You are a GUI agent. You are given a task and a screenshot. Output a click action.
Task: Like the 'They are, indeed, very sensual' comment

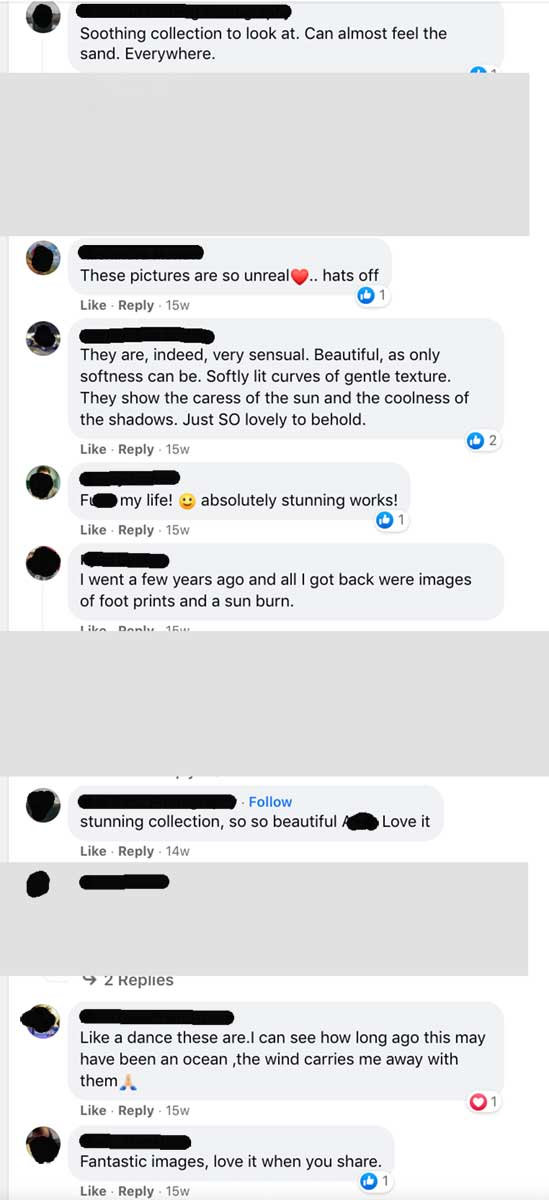93,449
